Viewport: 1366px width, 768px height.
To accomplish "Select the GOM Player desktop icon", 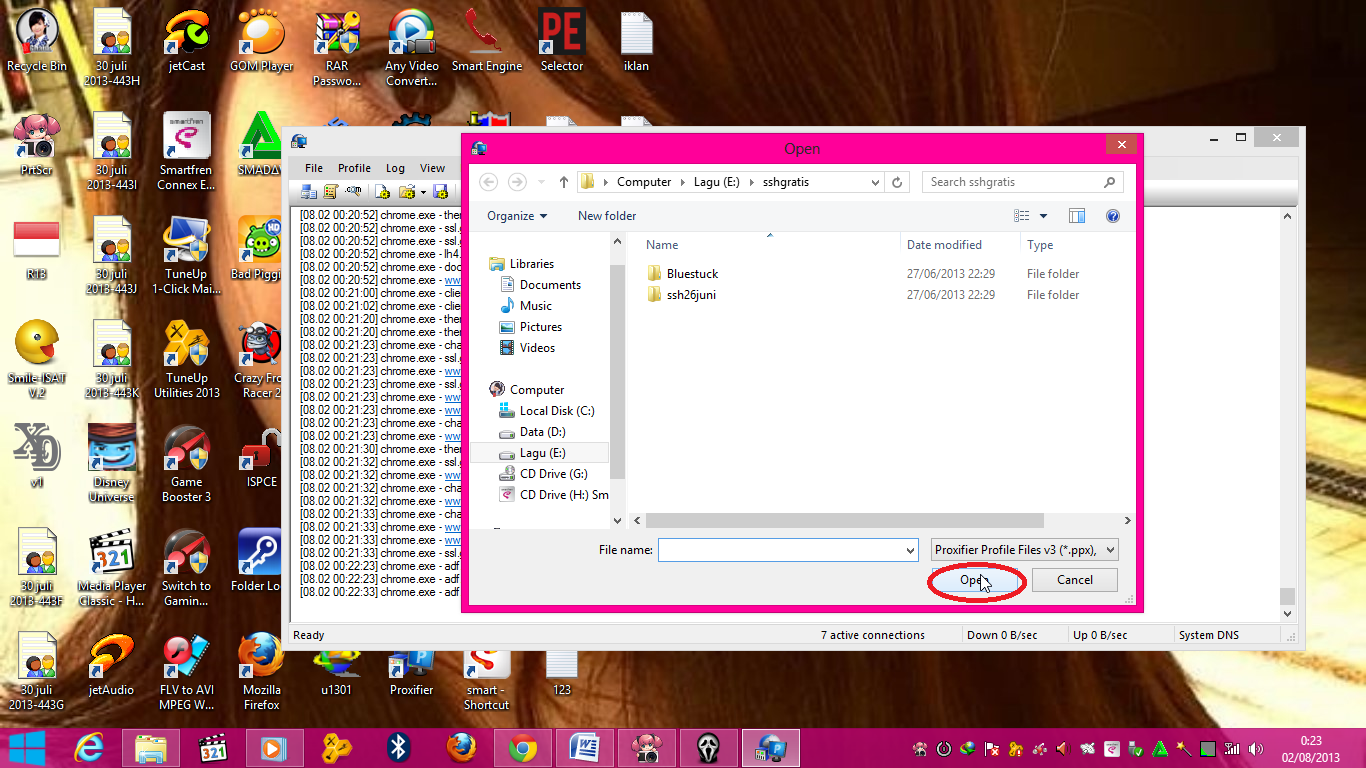I will (x=262, y=40).
